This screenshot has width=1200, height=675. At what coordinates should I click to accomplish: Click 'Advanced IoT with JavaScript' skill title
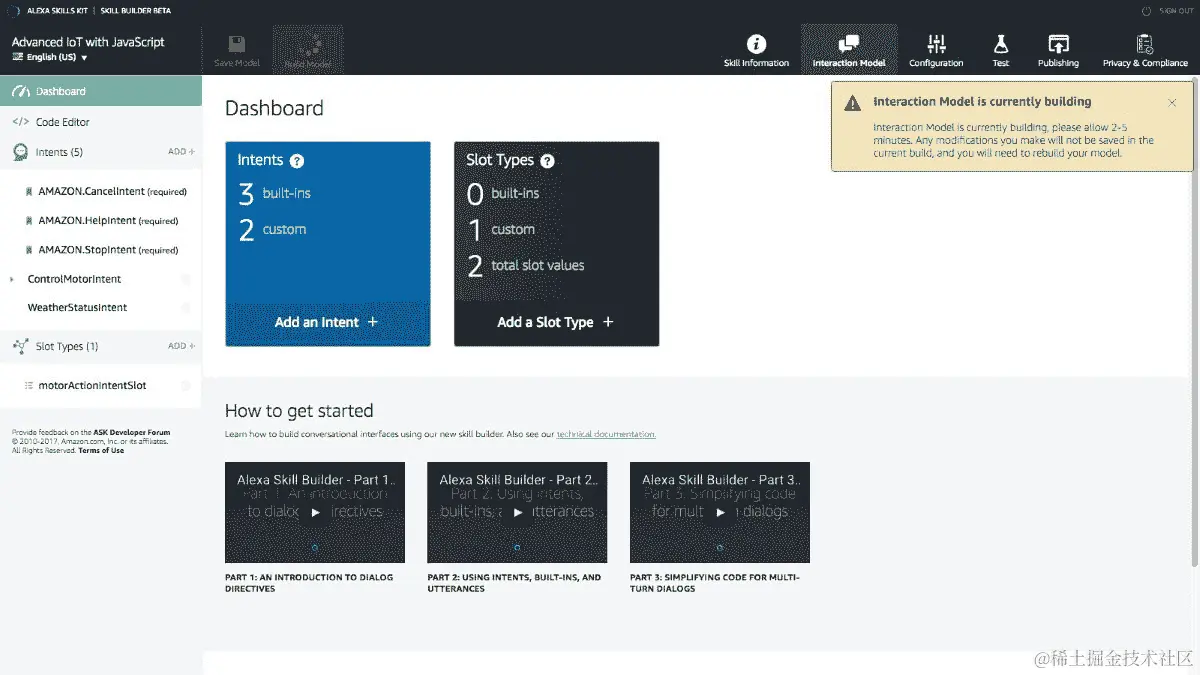click(x=88, y=42)
